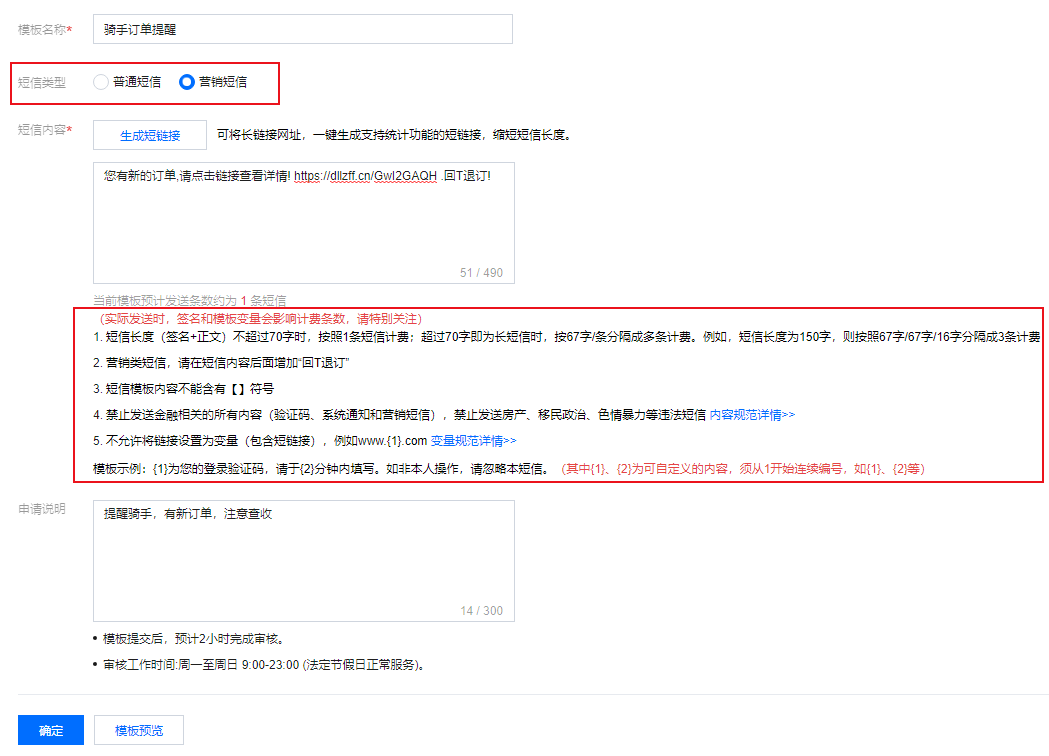Click the 模板示例 example line

coord(509,468)
